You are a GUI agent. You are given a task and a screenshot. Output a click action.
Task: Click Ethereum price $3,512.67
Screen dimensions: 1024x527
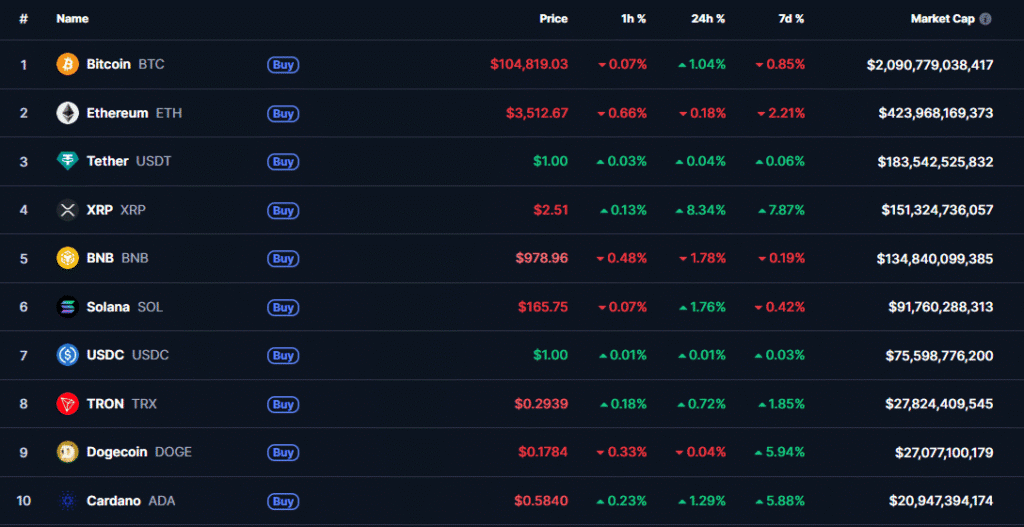click(537, 113)
